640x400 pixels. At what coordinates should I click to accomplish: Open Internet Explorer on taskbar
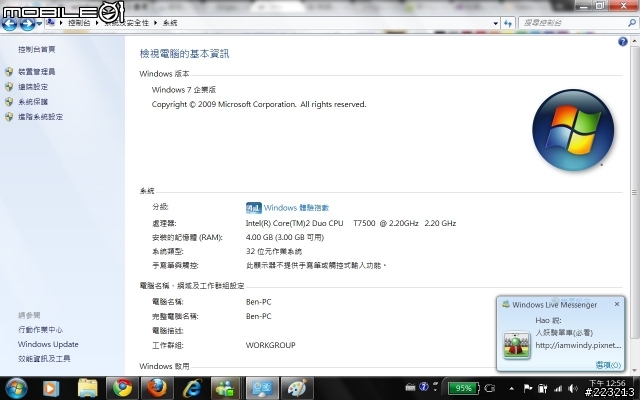pyautogui.click(x=192, y=388)
